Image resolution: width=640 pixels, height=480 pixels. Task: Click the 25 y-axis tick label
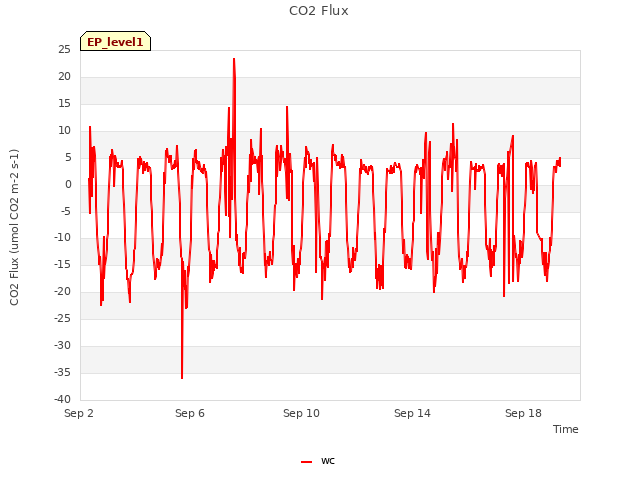64,50
